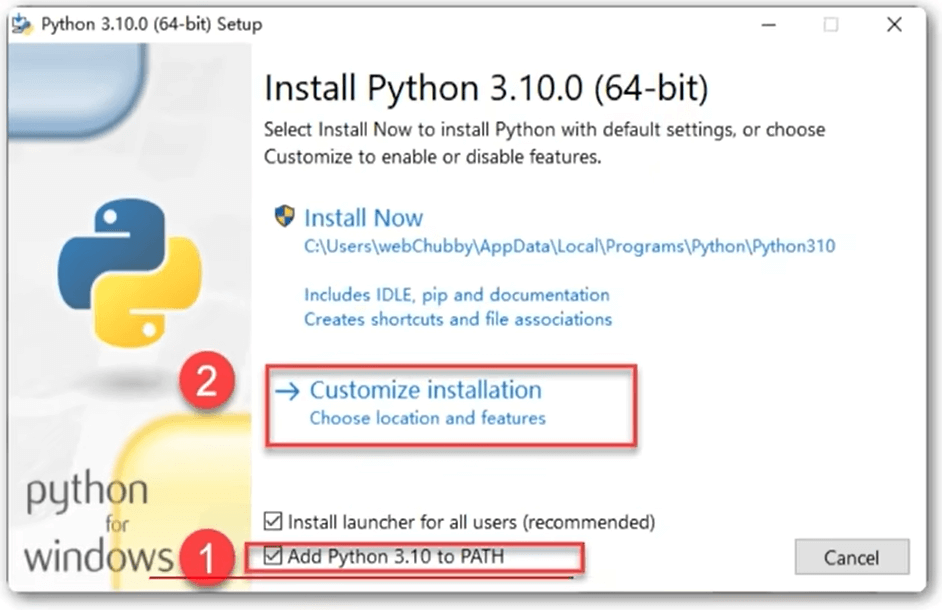942x610 pixels.
Task: Click the red circle numbered 1
Action: [206, 558]
